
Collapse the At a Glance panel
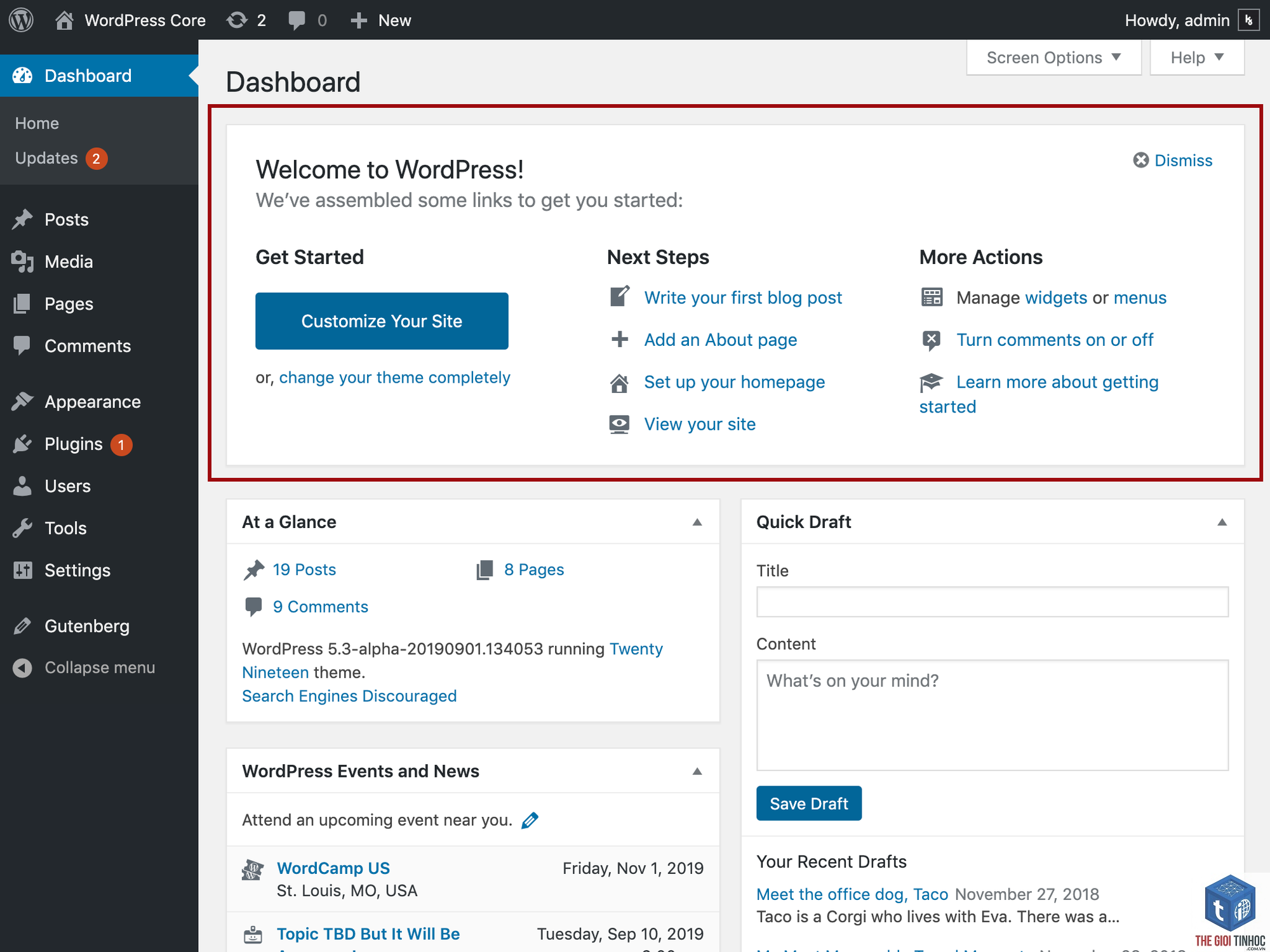point(697,522)
